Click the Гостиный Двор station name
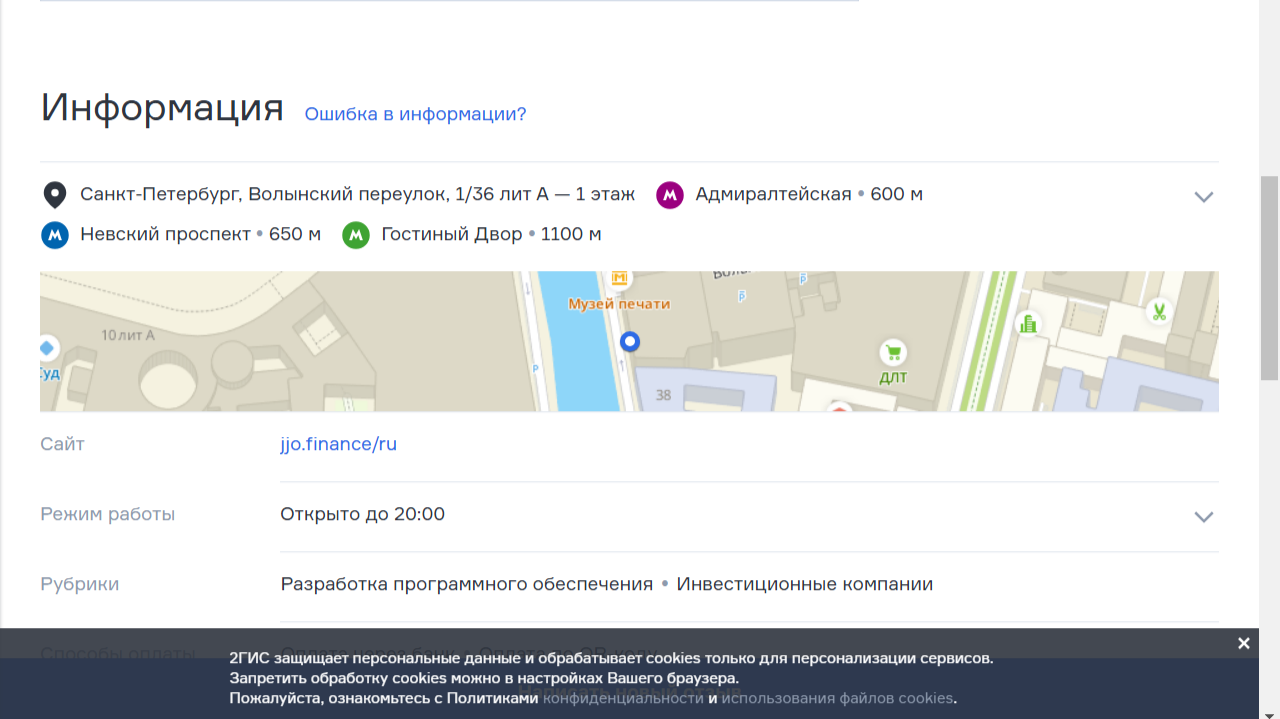Image resolution: width=1280 pixels, height=719 pixels. tap(452, 234)
